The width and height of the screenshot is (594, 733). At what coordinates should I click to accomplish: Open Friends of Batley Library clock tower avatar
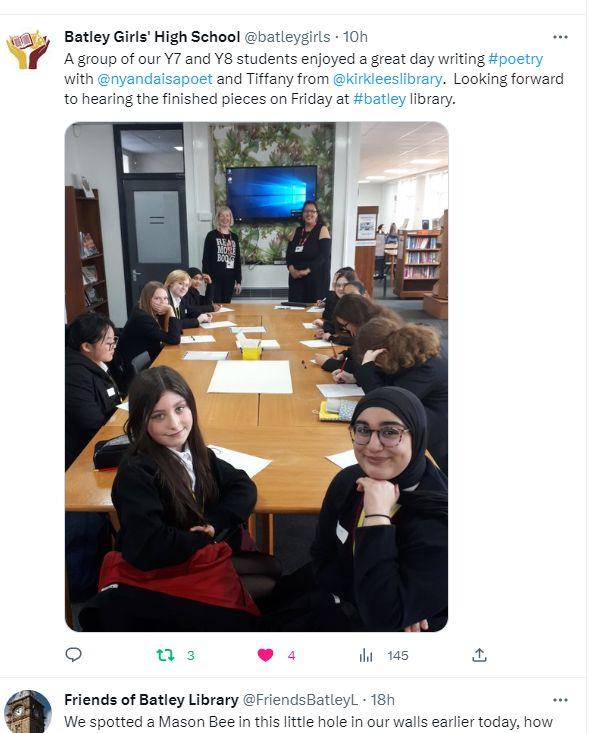pyautogui.click(x=28, y=711)
